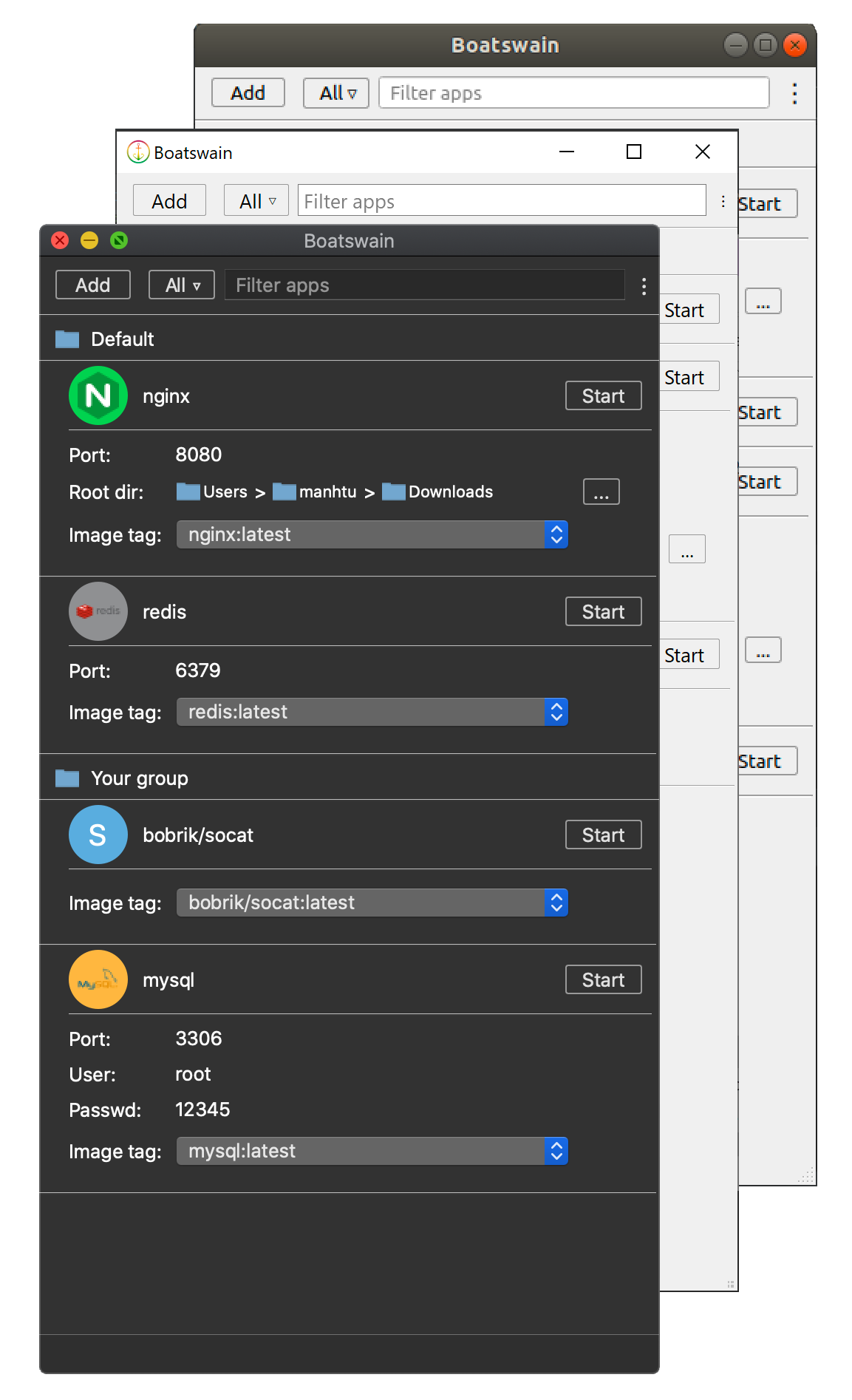Click the green zoom button on dark window
The height and width of the screenshot is (1400, 852).
pos(119,240)
